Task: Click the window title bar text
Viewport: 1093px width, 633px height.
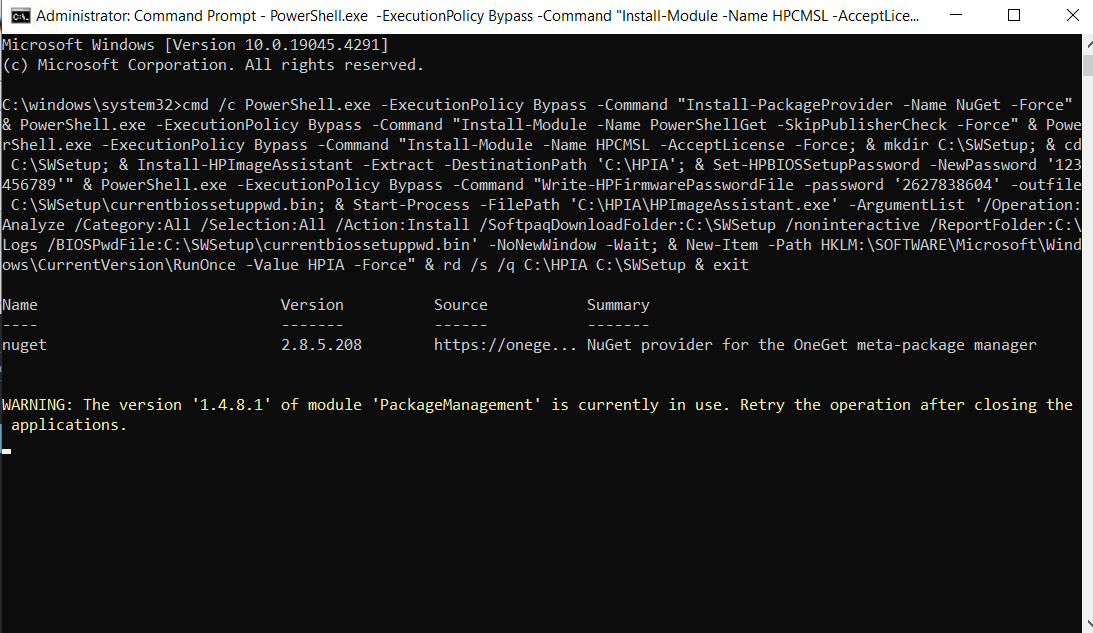Action: click(x=477, y=15)
